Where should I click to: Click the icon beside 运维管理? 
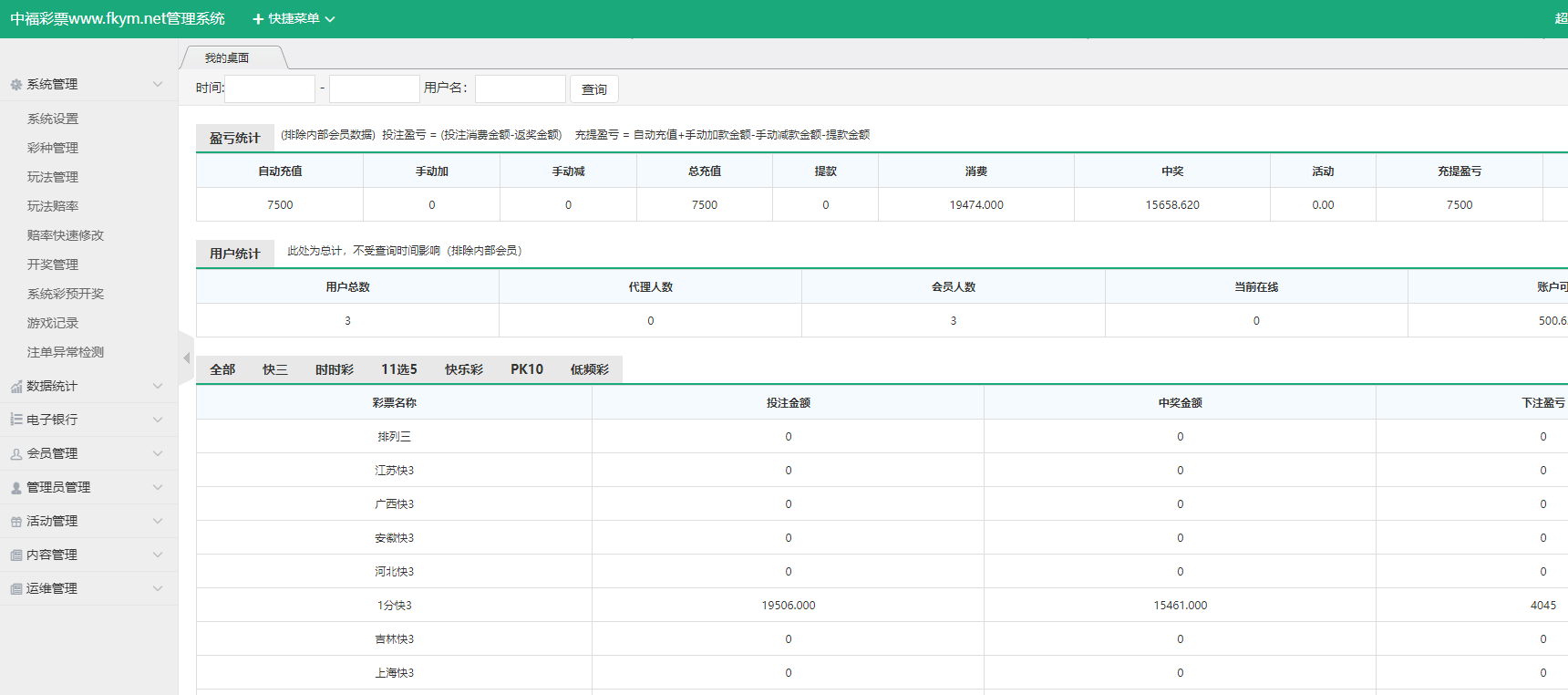[15, 589]
